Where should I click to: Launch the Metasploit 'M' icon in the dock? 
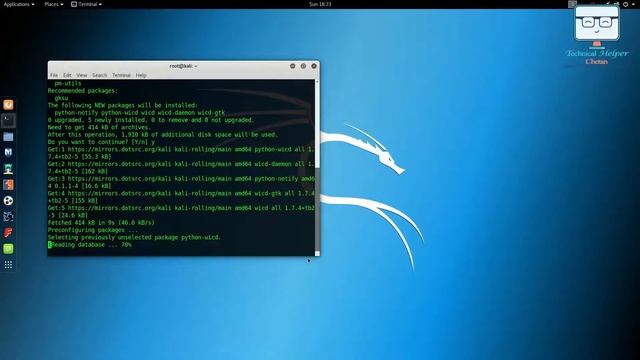point(8,152)
